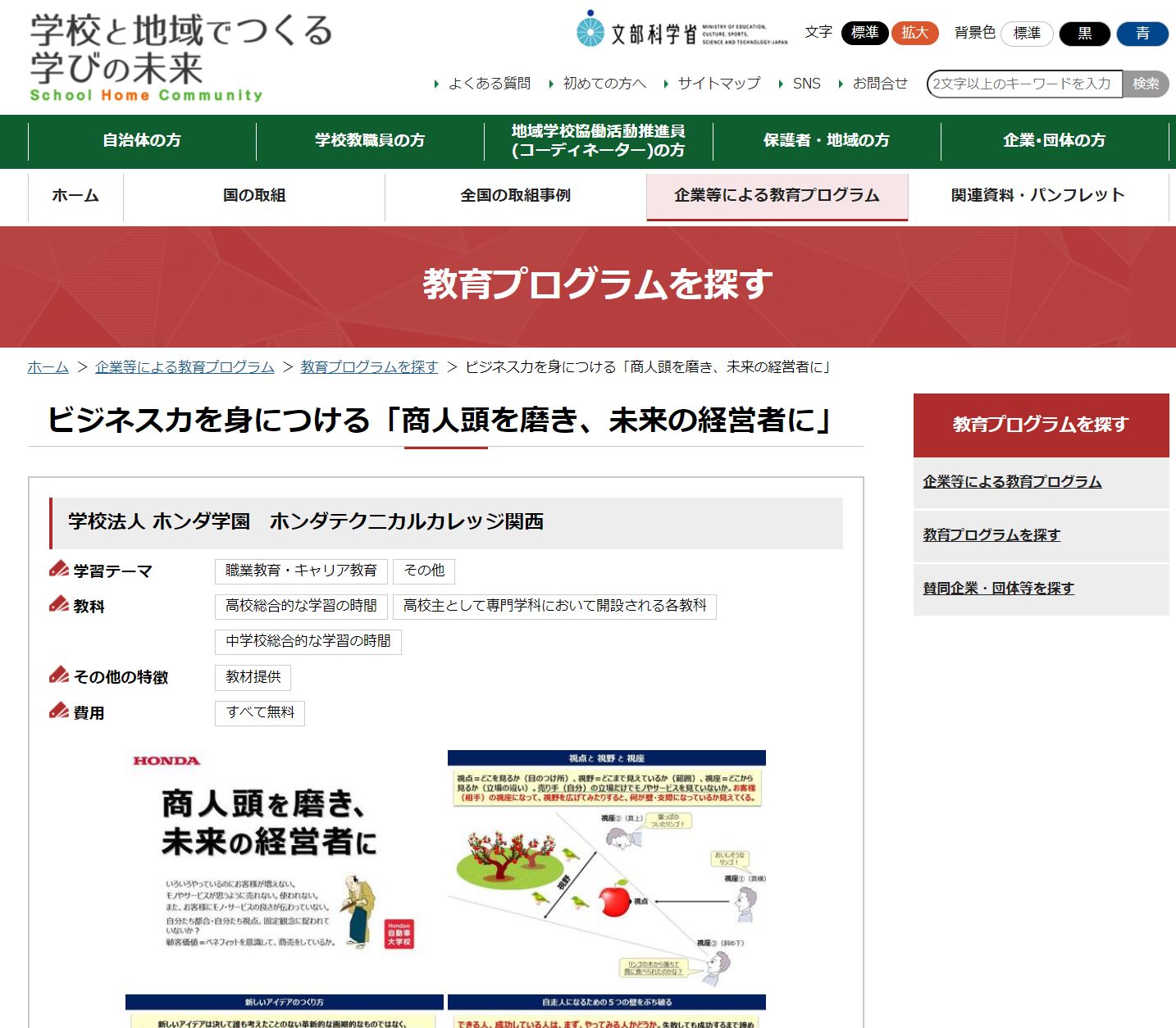The image size is (1176, 1028).
Task: Click the red tag icon beside その他の特徴
Action: pos(58,675)
